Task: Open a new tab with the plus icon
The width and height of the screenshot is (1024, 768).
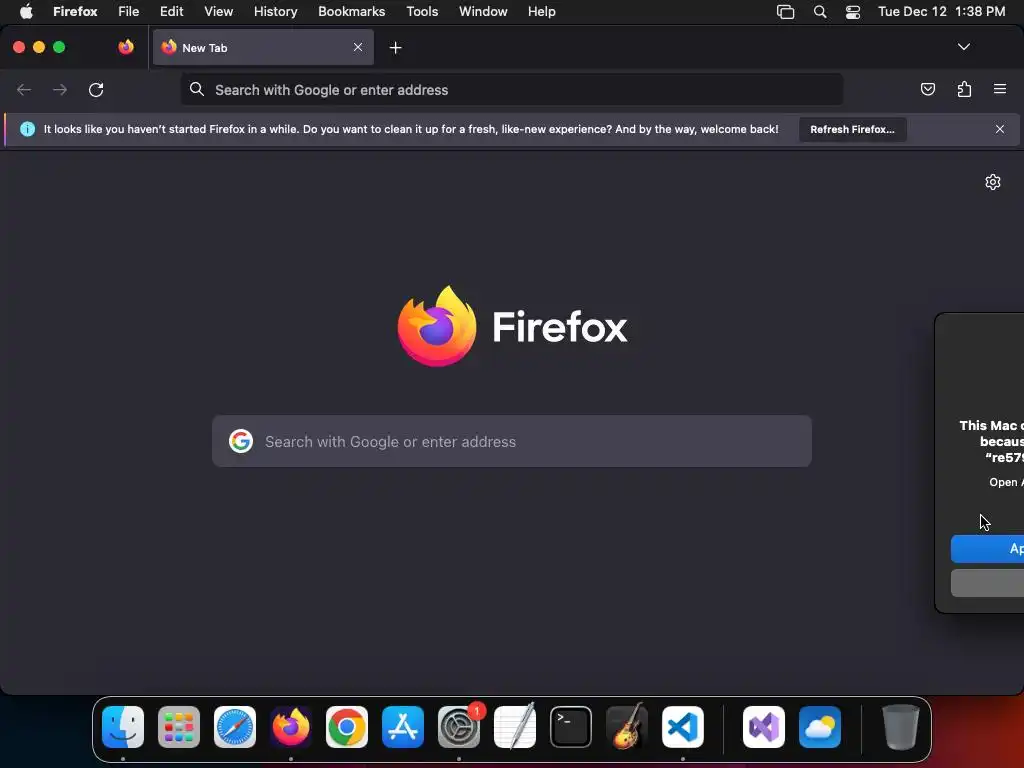Action: (x=395, y=48)
